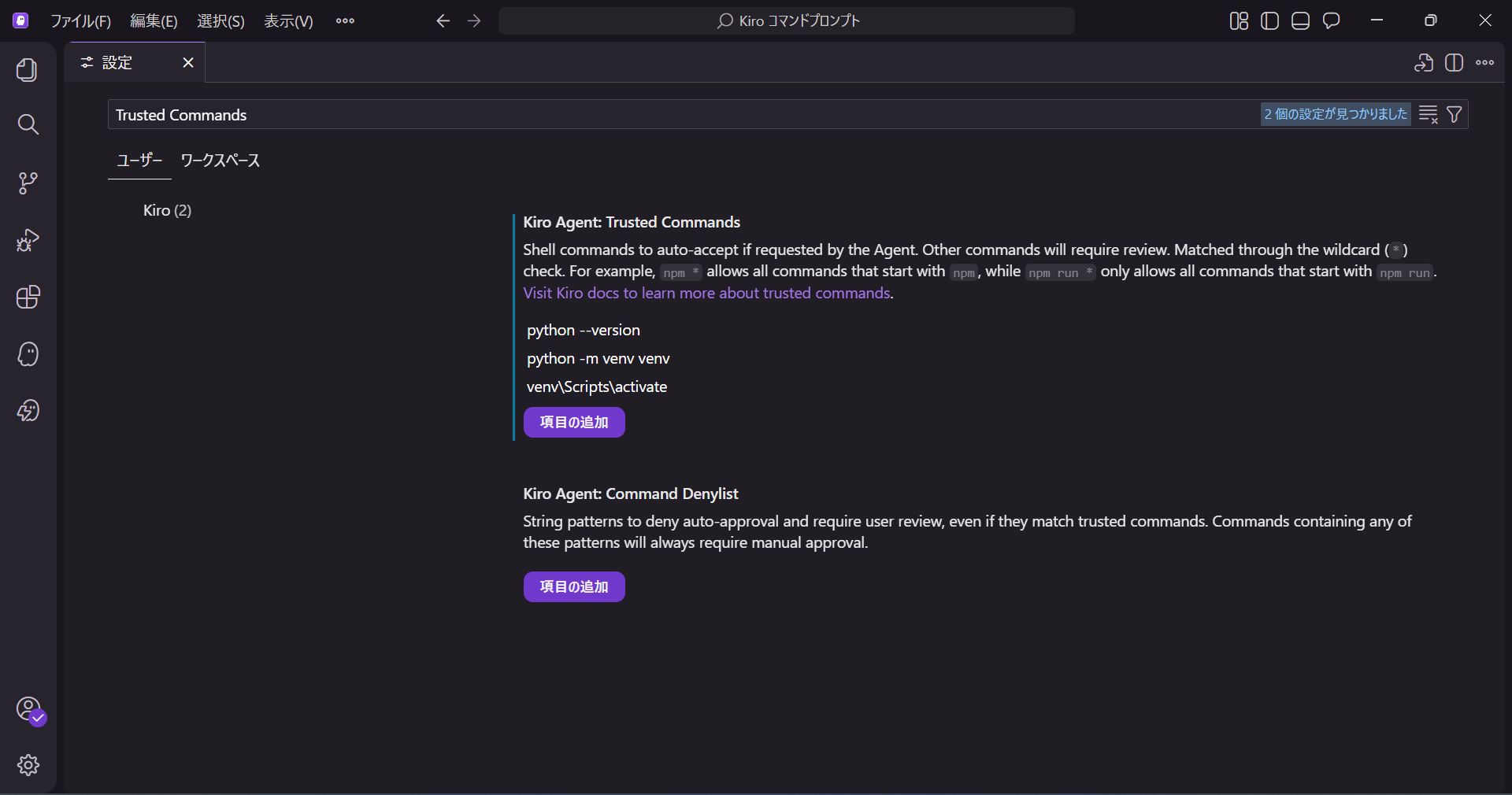Add item to Trusted Commands list
Viewport: 1512px width, 795px height.
(x=573, y=423)
